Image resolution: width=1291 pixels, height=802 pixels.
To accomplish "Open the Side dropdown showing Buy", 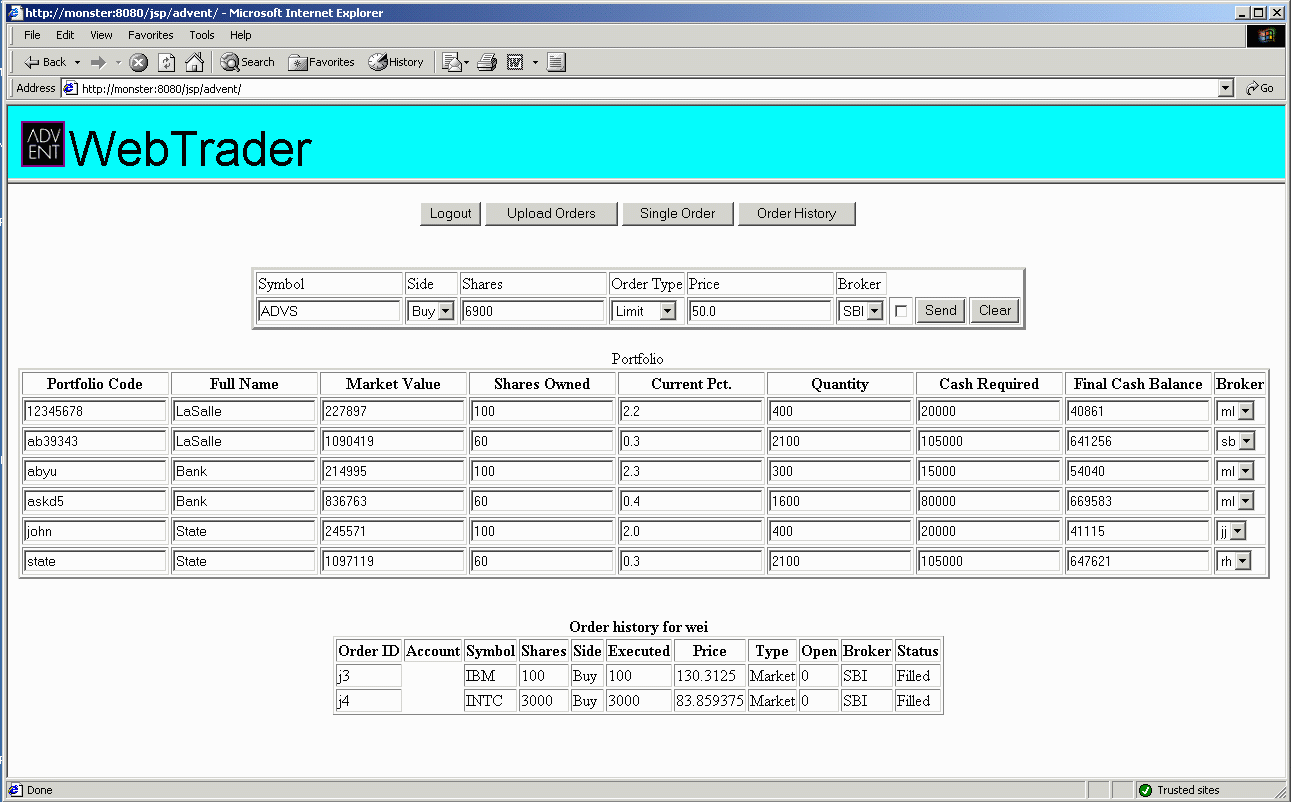I will click(445, 311).
